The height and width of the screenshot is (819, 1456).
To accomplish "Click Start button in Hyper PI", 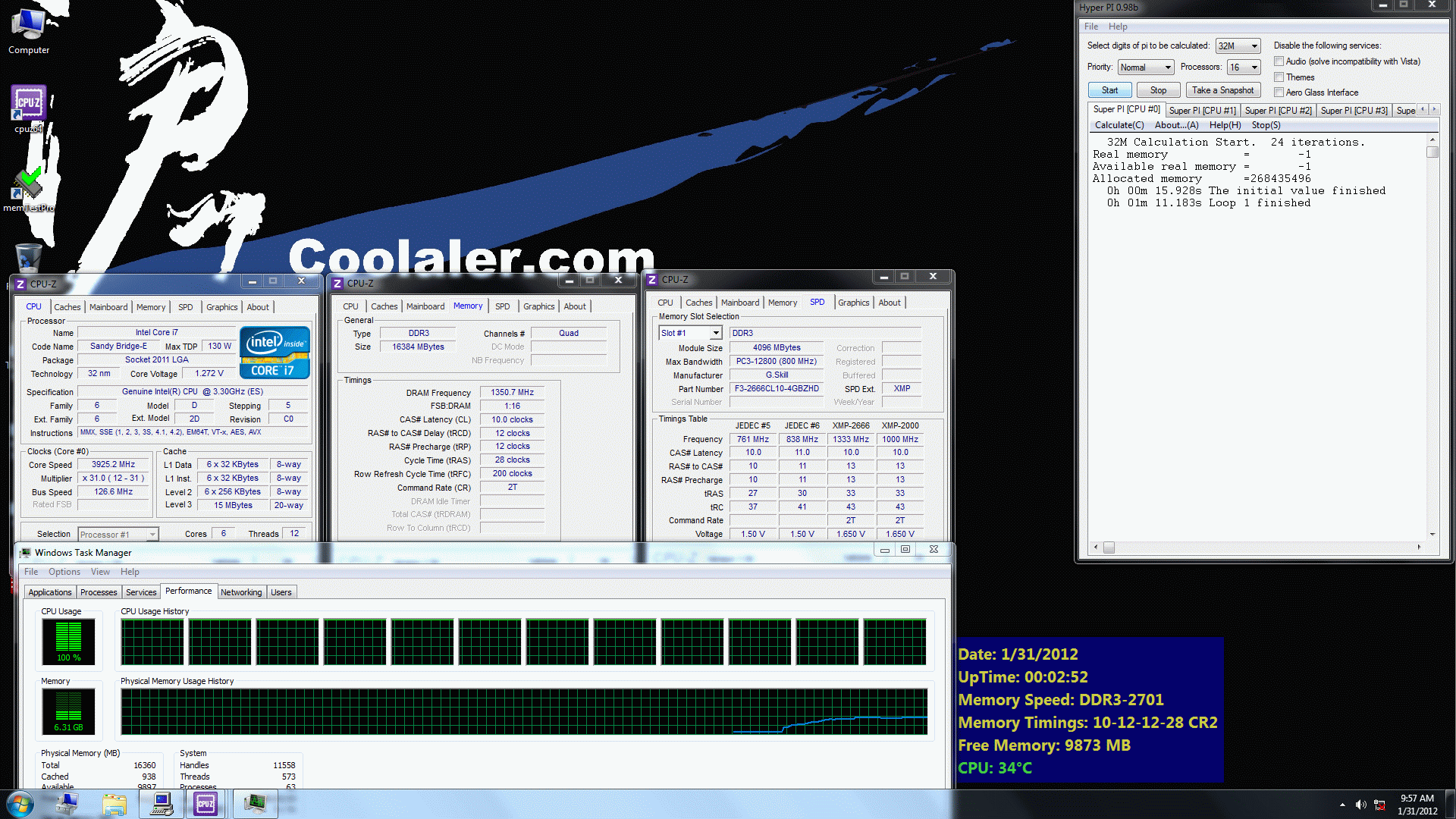I will tap(1110, 90).
